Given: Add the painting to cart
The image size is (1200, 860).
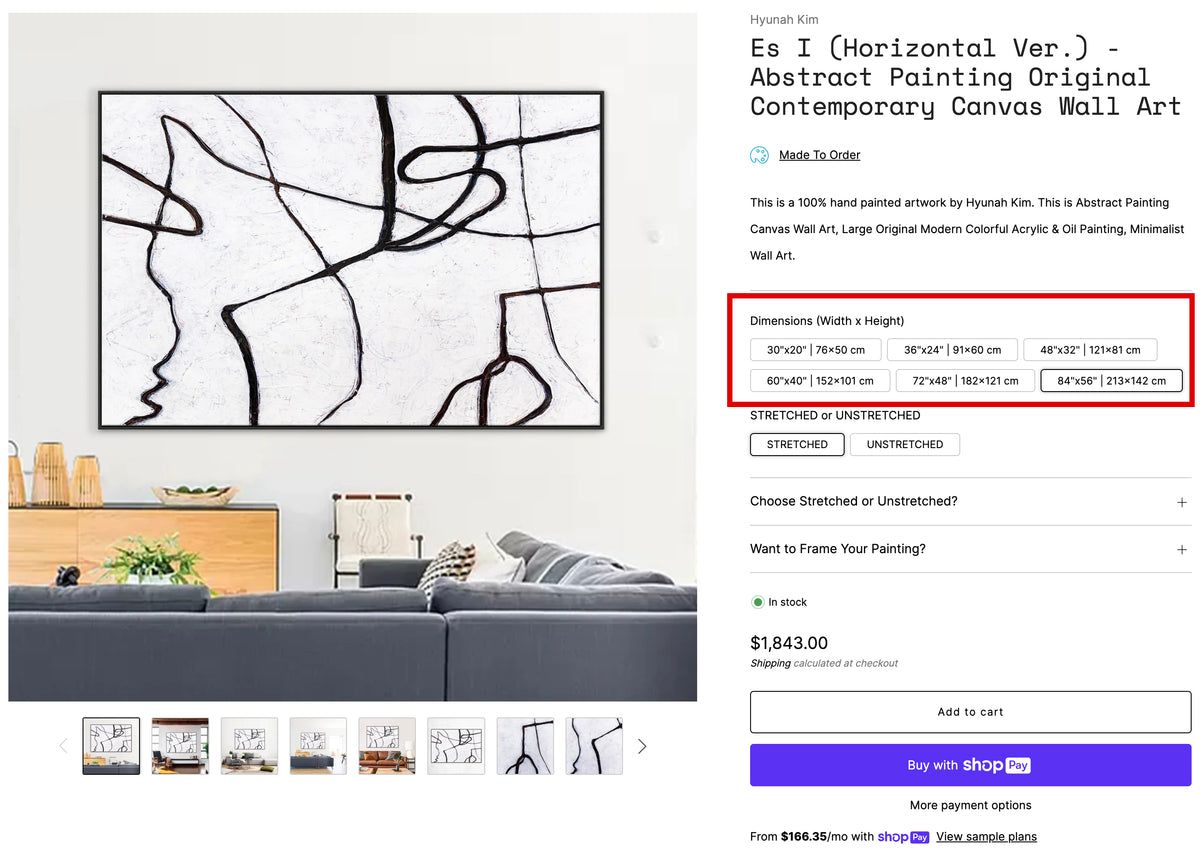Looking at the screenshot, I should pyautogui.click(x=970, y=712).
